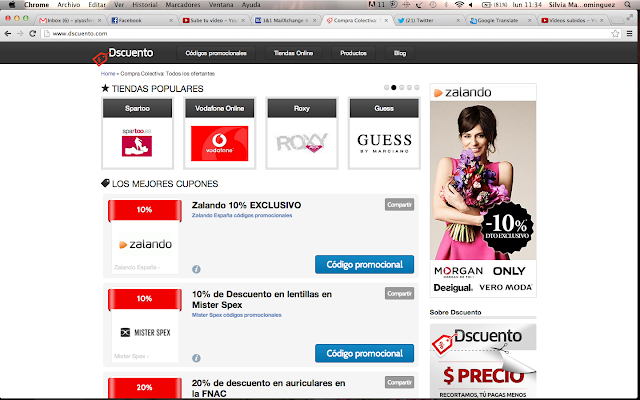Click Mister Spex logo in coupon
Screen dimensions: 640x400
145,333
